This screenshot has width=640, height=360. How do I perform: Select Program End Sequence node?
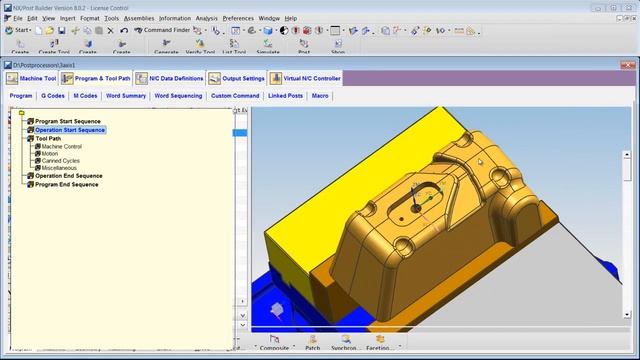click(x=67, y=184)
